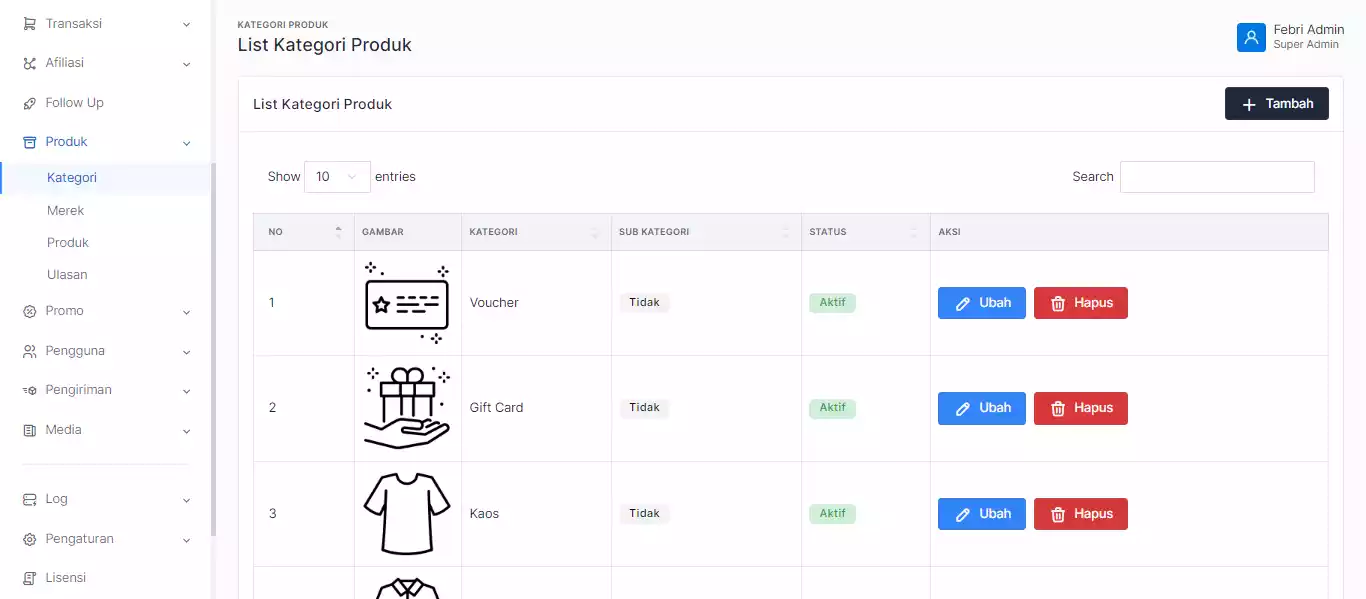Click the Febri Admin profile avatar
Screen dimensions: 1366x599
[1251, 37]
